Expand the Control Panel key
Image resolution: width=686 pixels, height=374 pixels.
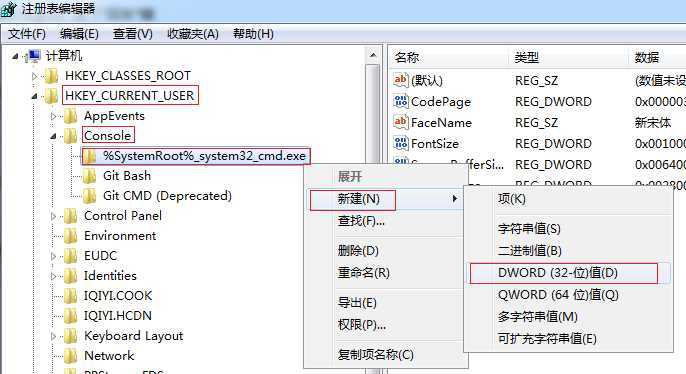coord(53,216)
